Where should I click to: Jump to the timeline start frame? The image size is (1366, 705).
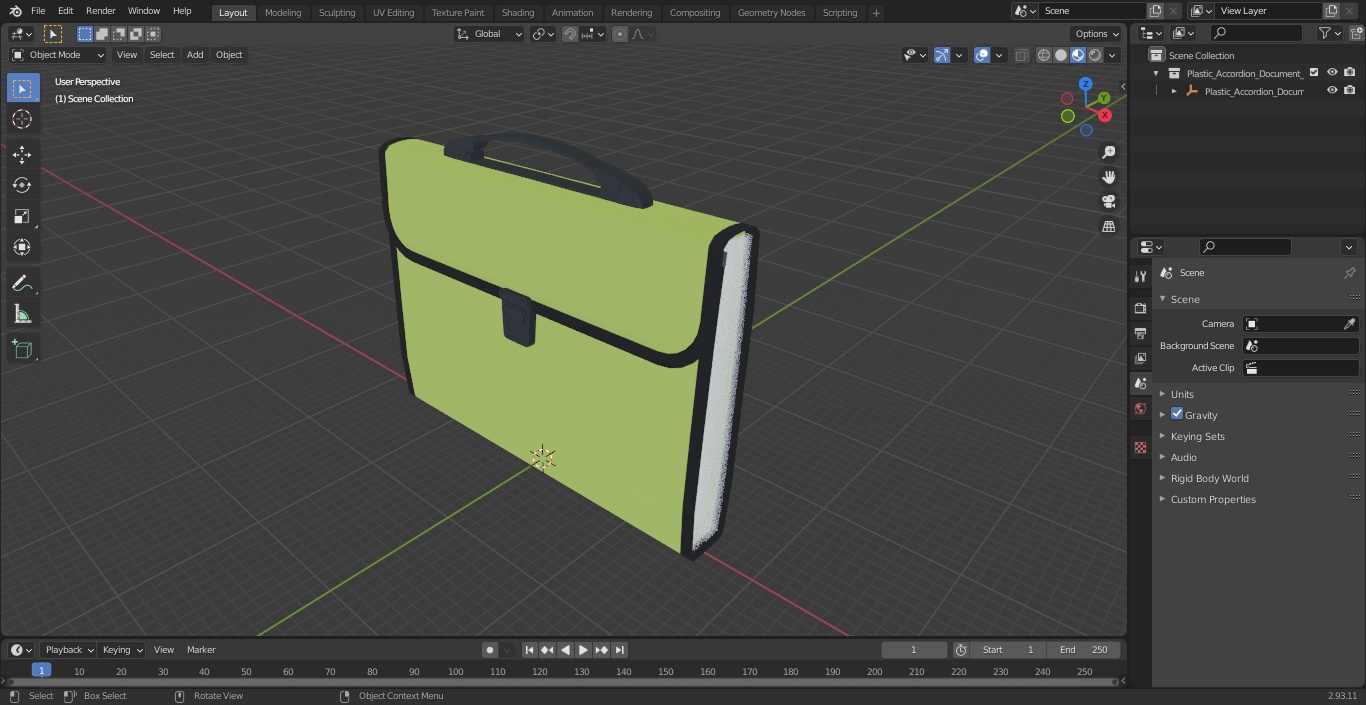(530, 650)
